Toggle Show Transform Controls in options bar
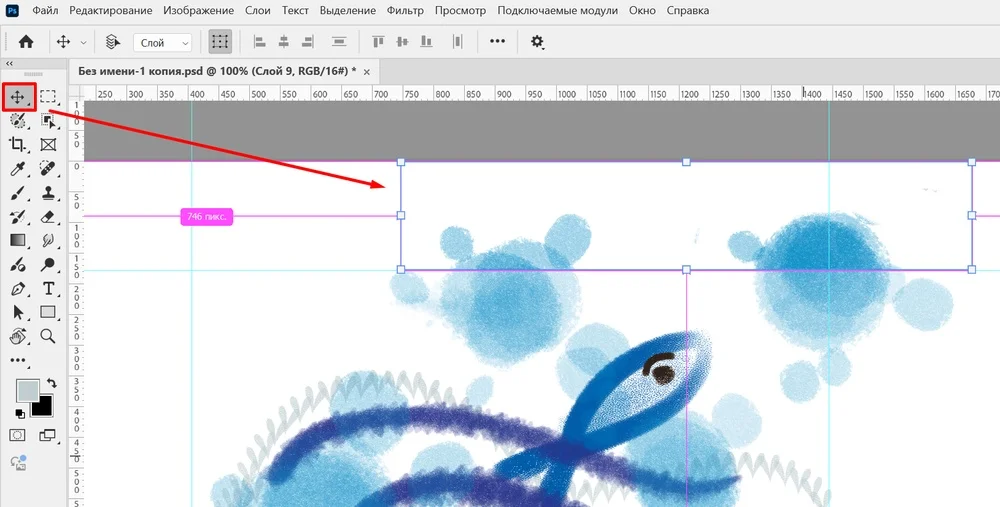Image resolution: width=1000 pixels, height=507 pixels. click(220, 42)
